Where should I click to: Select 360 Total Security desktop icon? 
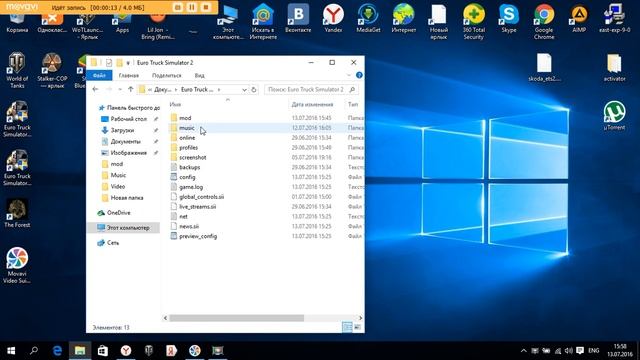pyautogui.click(x=473, y=21)
